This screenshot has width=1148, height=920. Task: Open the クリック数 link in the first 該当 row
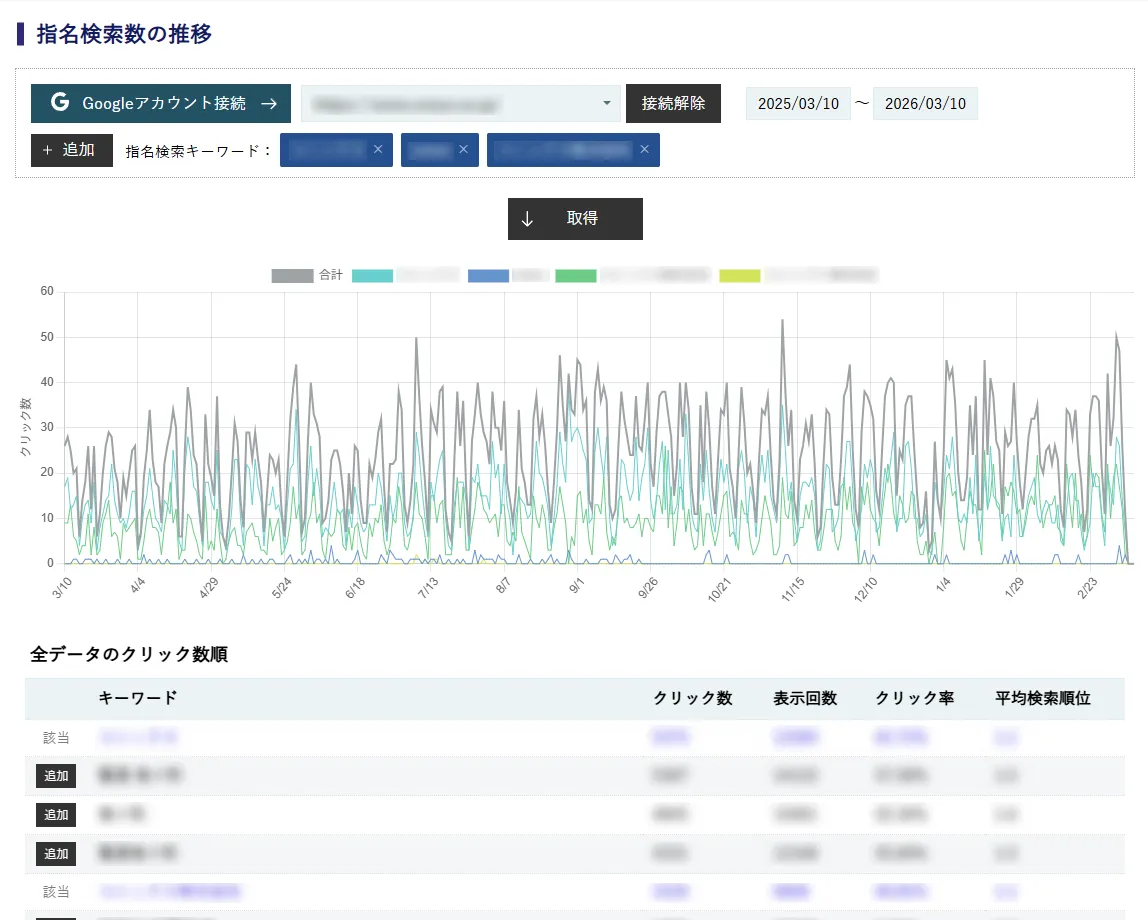click(x=671, y=737)
